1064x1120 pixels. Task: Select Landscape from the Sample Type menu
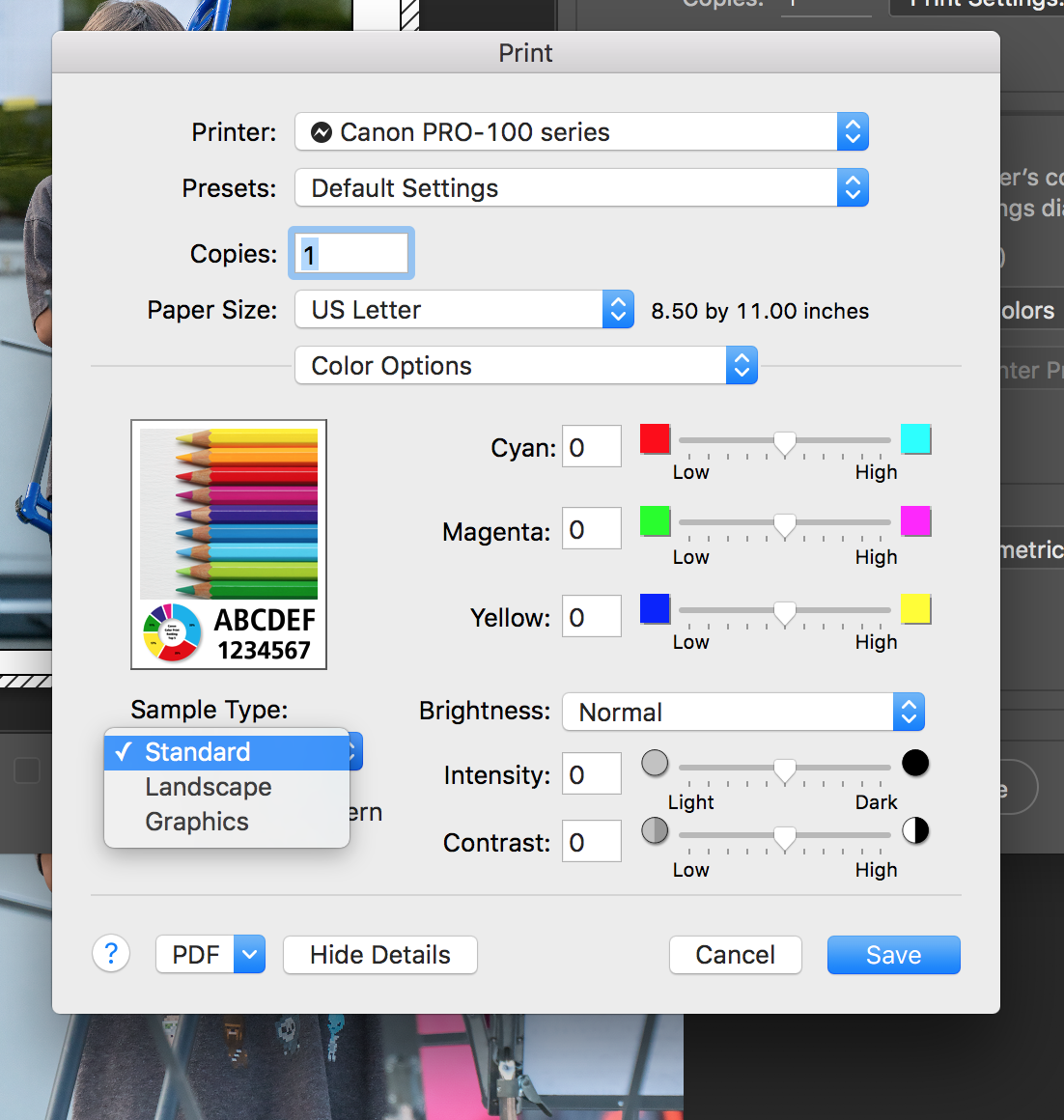[x=208, y=786]
